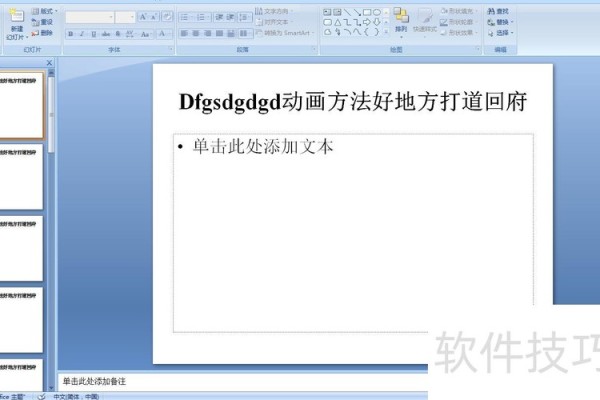Open the Font Color (A) picker
600x400 pixels.
coord(163,34)
